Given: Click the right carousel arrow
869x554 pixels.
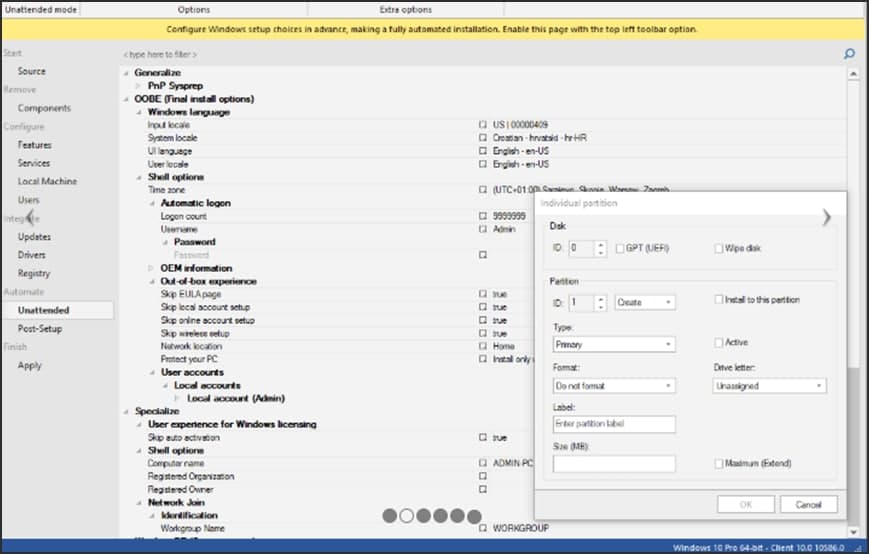Looking at the screenshot, I should (x=826, y=217).
